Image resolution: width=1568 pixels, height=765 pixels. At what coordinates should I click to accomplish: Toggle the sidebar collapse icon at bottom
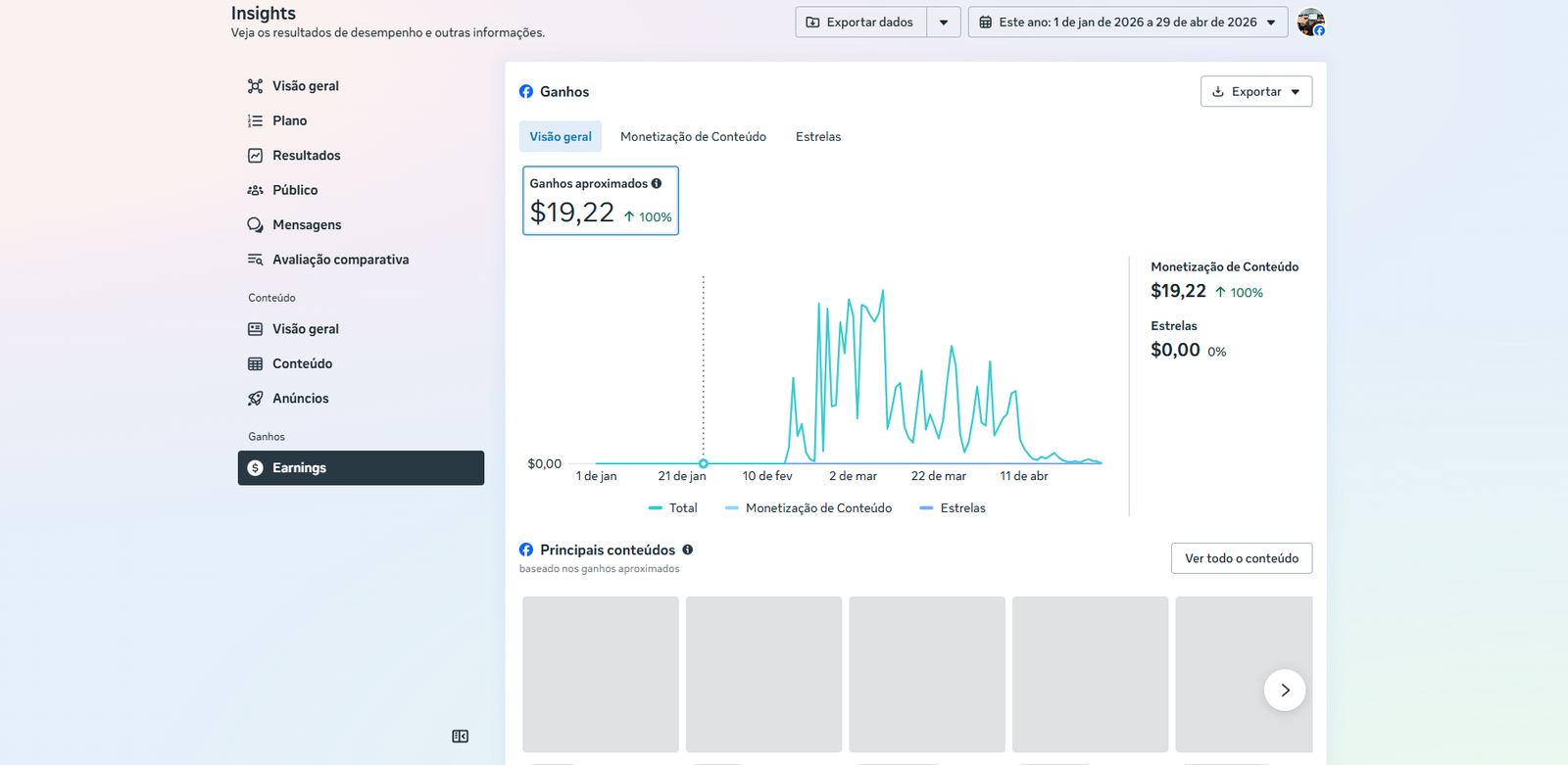tap(460, 737)
